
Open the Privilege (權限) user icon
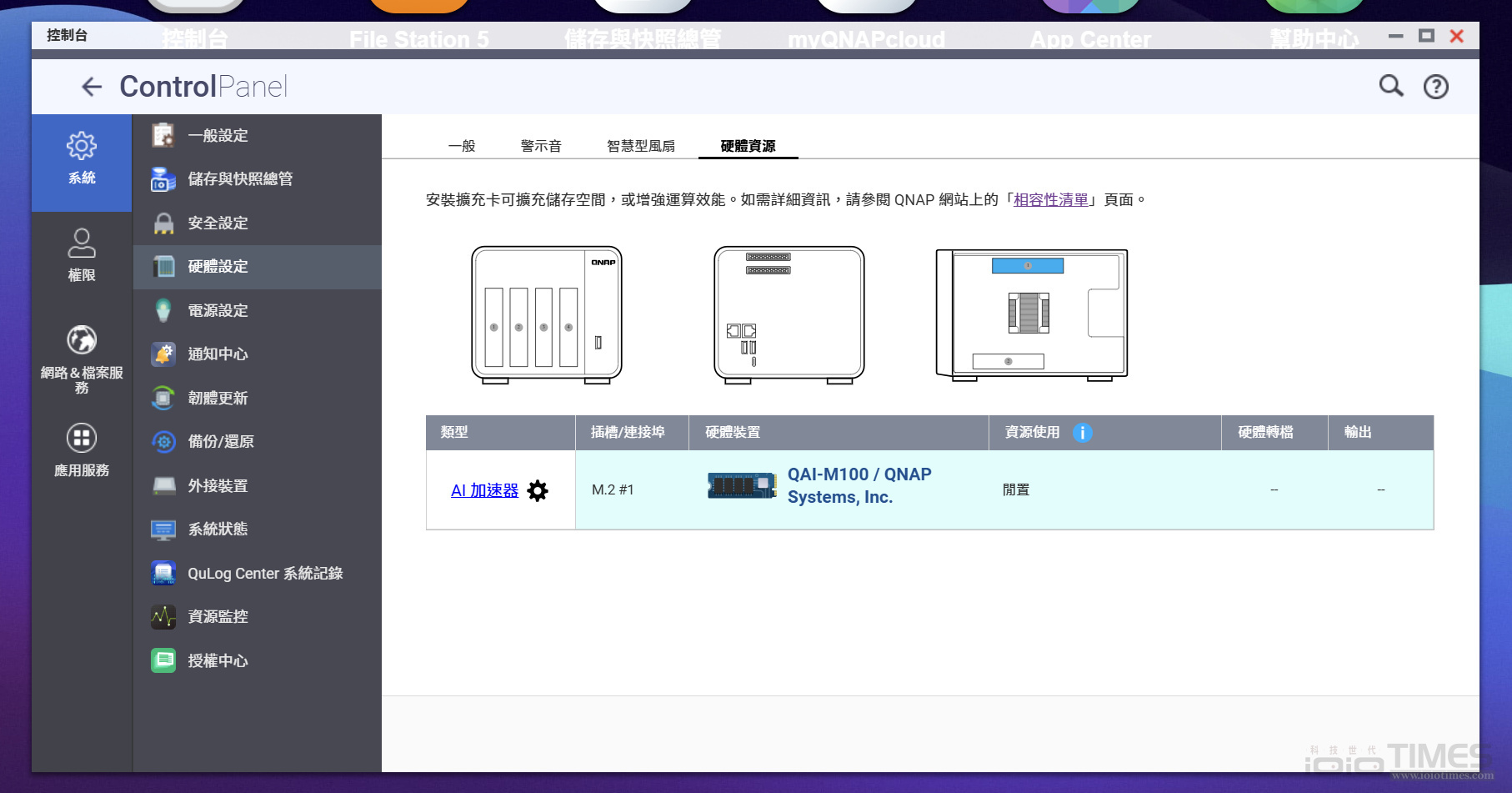click(82, 243)
